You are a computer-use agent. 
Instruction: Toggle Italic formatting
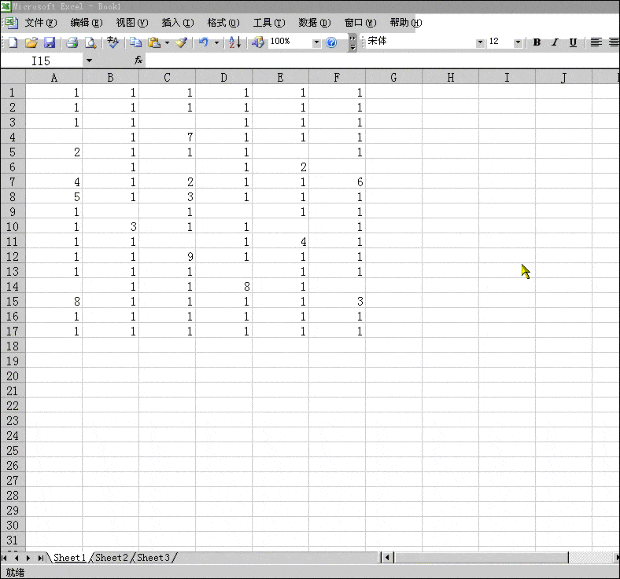click(555, 43)
